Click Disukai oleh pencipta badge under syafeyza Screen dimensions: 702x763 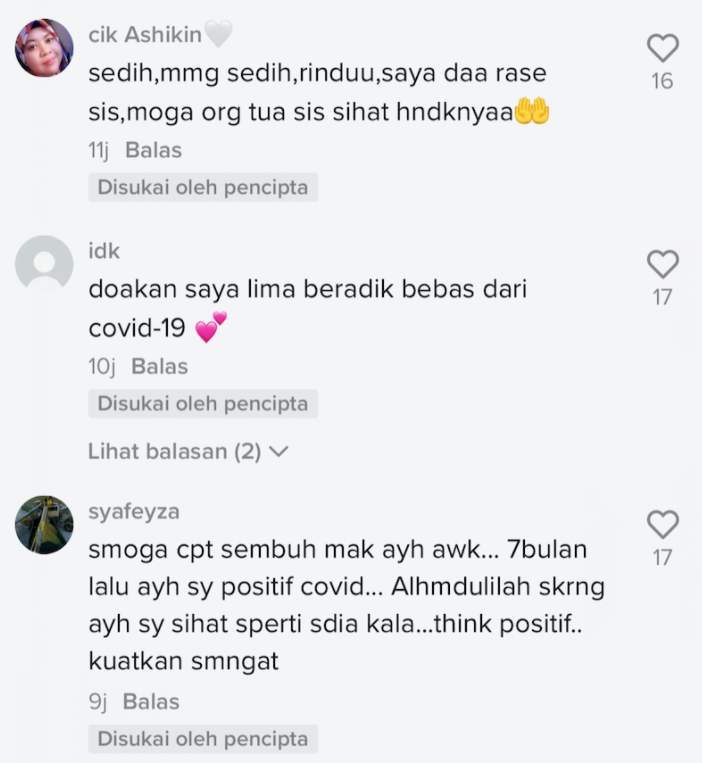pos(203,739)
